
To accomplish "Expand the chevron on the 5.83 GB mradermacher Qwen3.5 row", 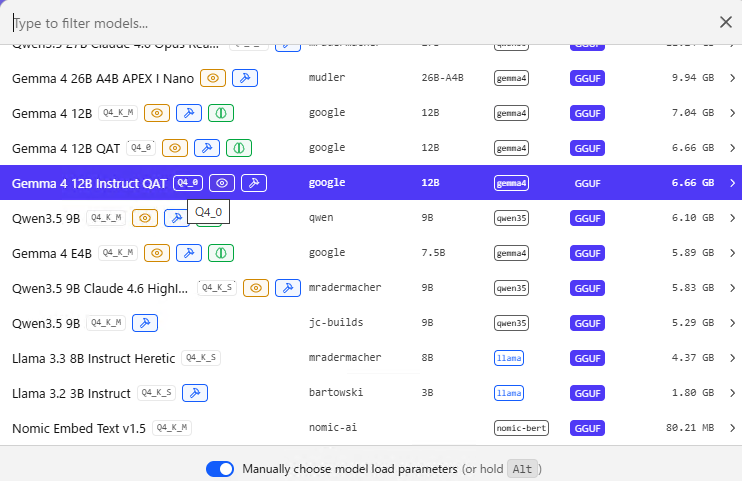I will 732,288.
